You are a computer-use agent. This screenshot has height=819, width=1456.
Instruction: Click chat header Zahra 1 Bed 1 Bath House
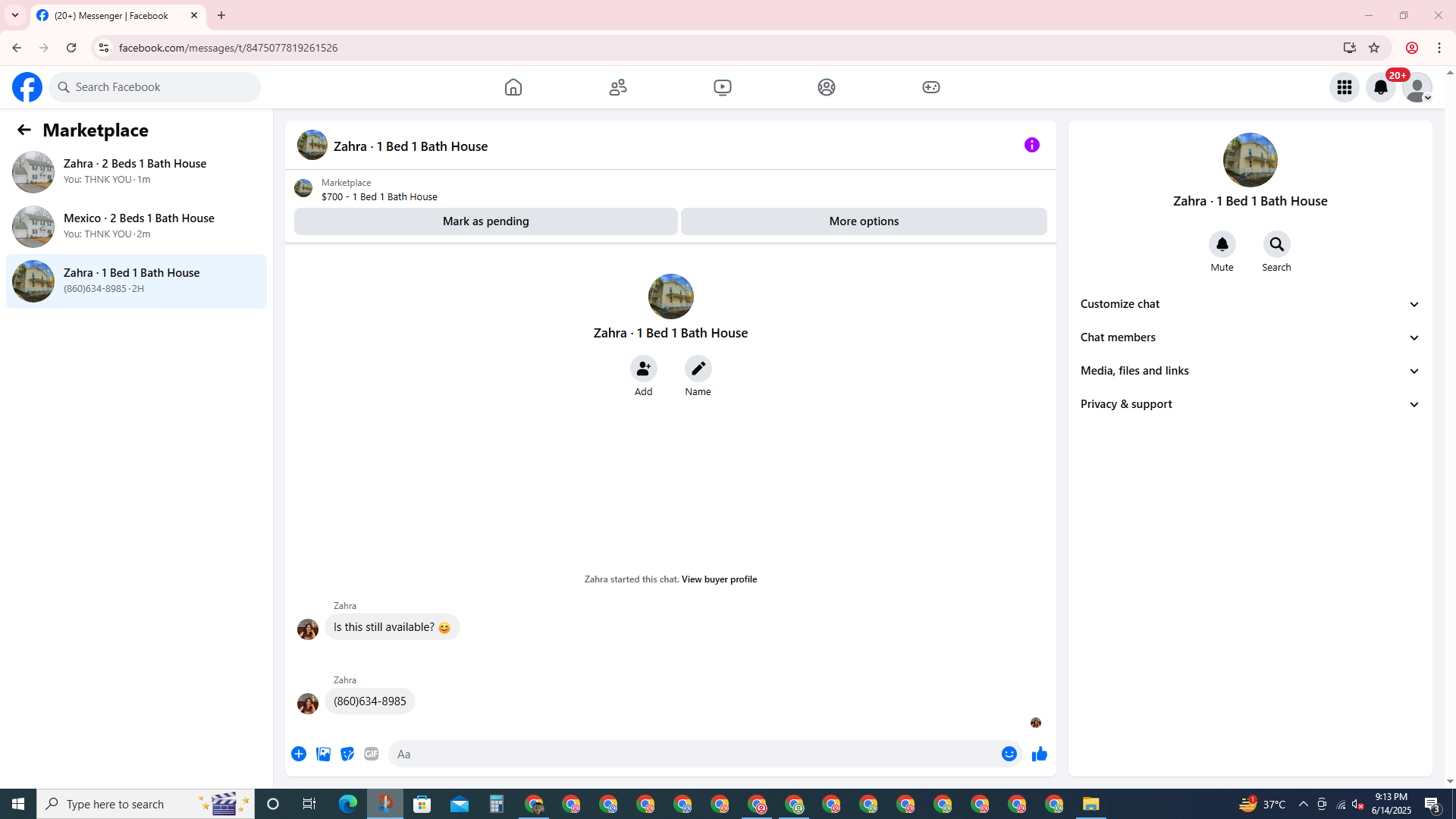pos(410,146)
